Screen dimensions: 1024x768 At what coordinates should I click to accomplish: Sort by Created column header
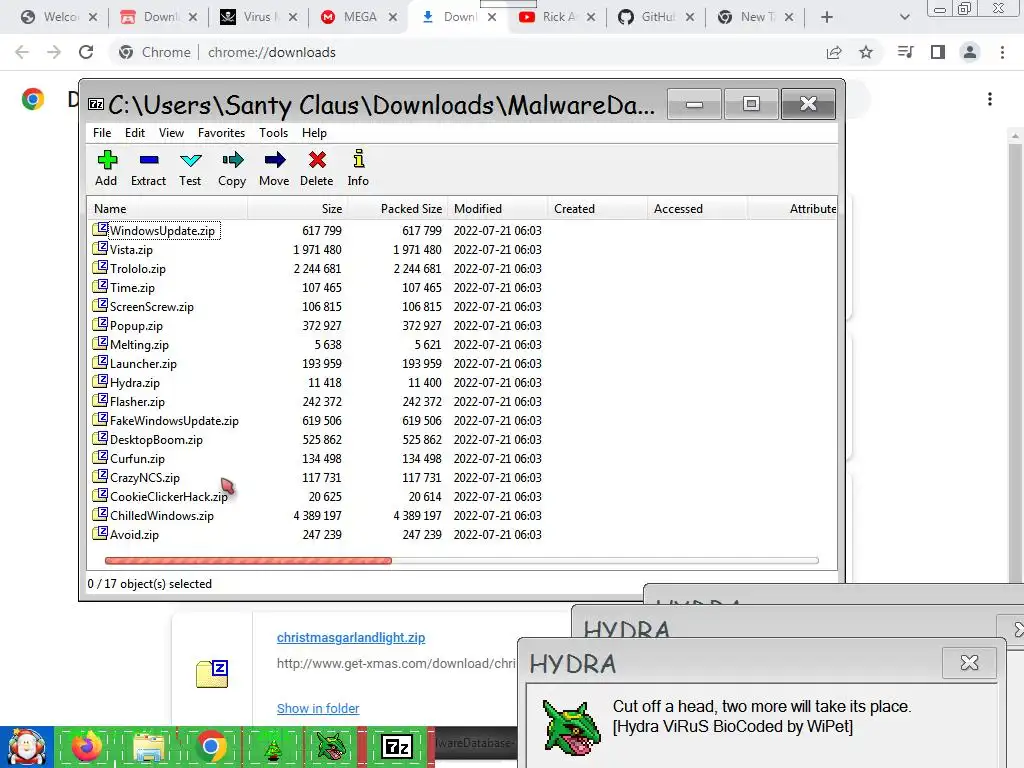pos(598,209)
